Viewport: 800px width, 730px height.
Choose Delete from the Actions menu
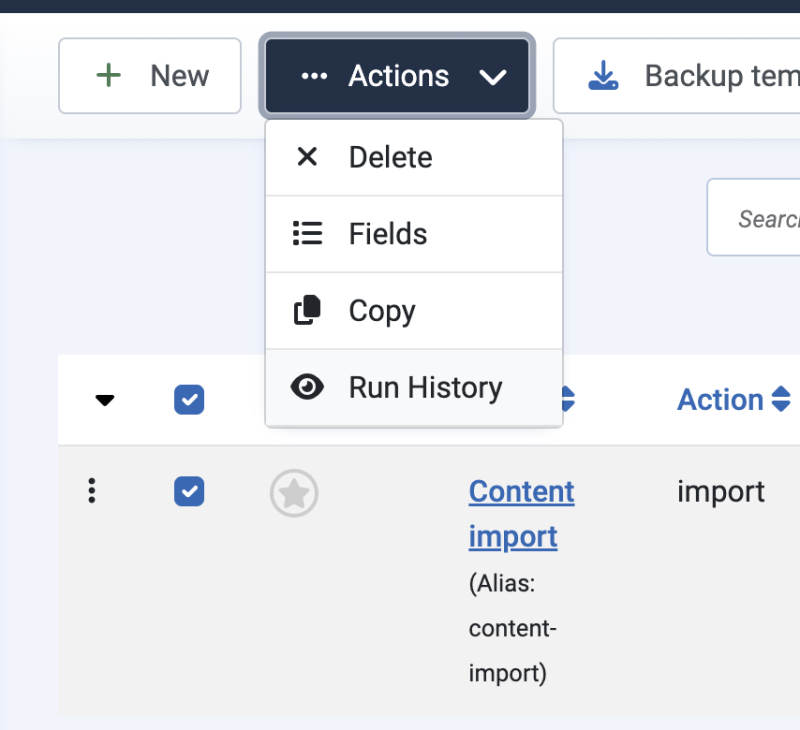click(414, 157)
